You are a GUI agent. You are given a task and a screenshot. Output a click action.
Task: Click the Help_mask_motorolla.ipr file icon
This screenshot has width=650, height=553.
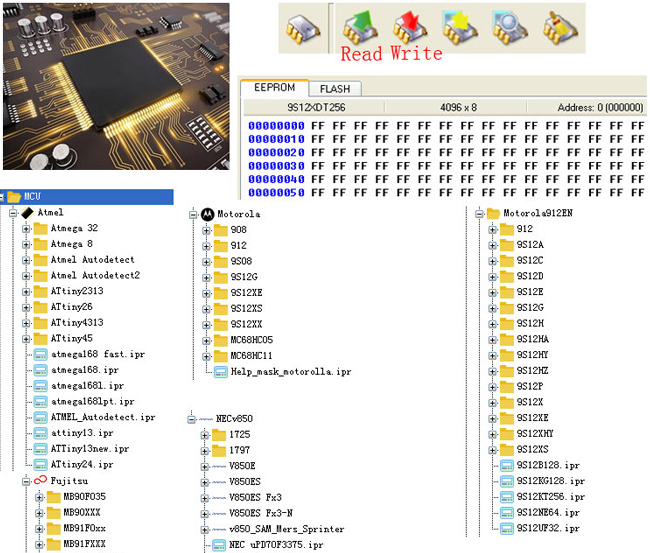tap(221, 372)
